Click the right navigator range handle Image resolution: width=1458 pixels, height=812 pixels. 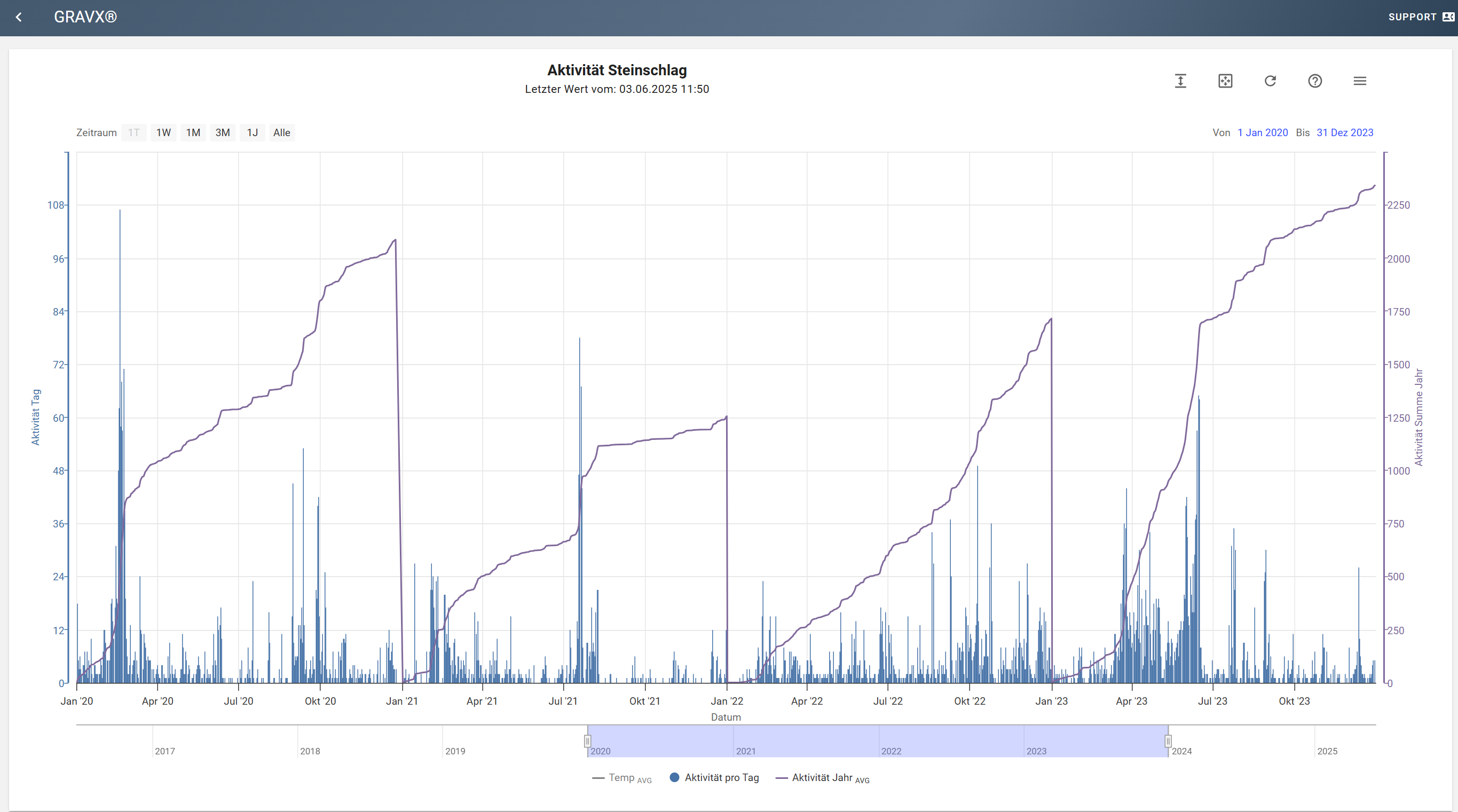pyautogui.click(x=1168, y=740)
